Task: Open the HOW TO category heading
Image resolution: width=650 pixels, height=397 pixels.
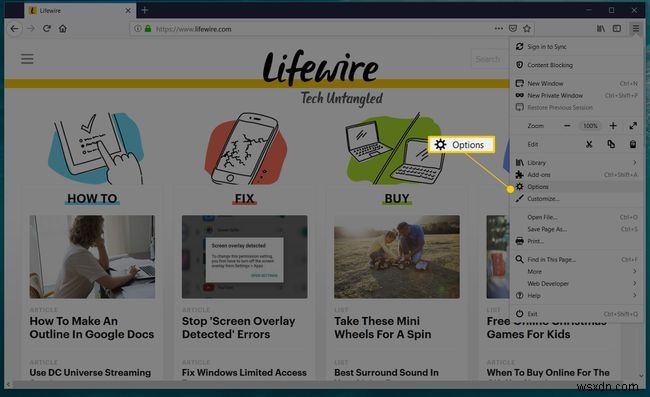Action: click(x=92, y=198)
